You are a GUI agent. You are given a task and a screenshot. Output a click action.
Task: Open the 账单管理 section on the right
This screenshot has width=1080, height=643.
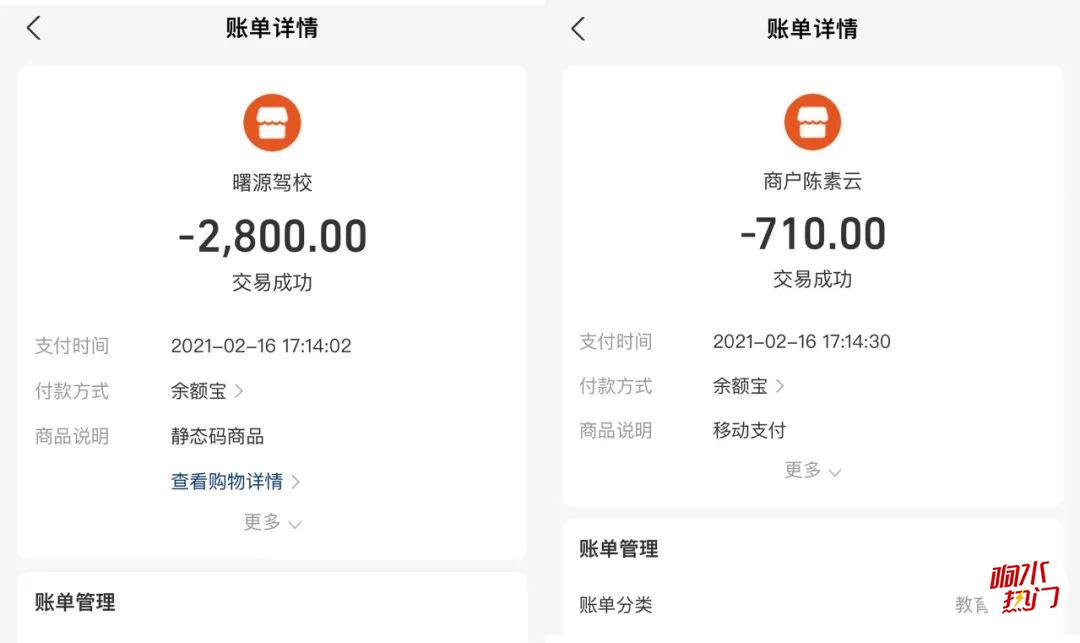619,549
